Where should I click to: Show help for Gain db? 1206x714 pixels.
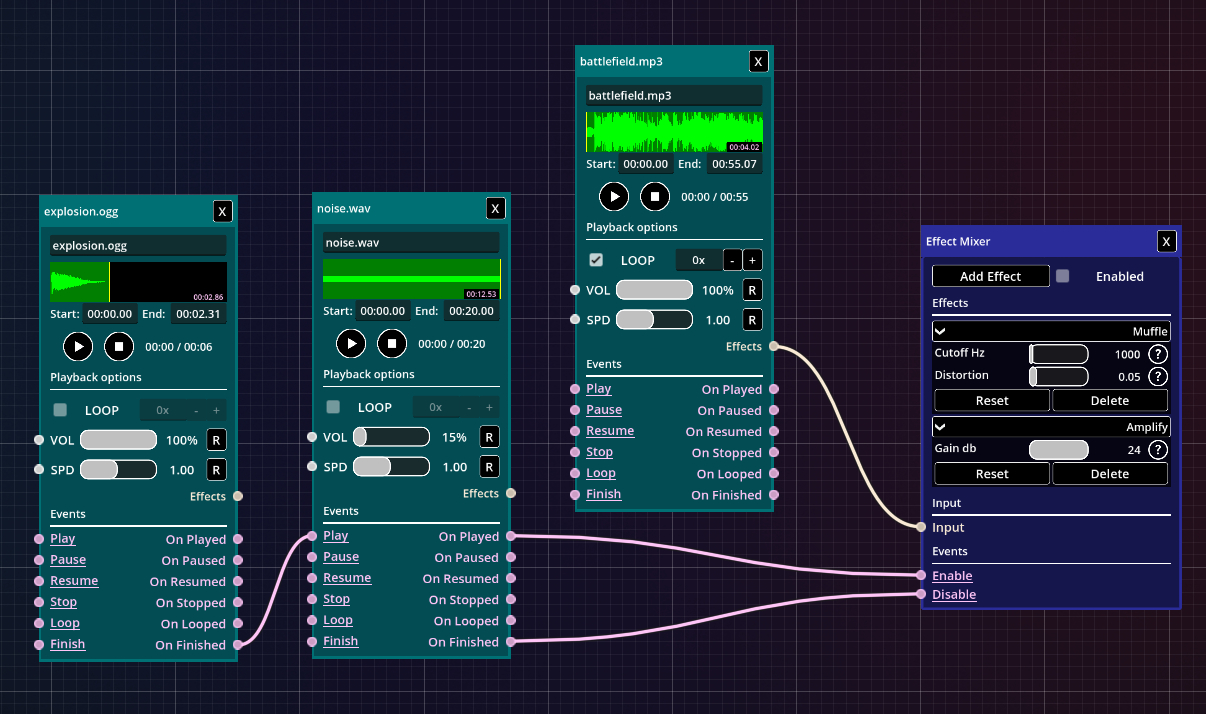pos(1157,449)
